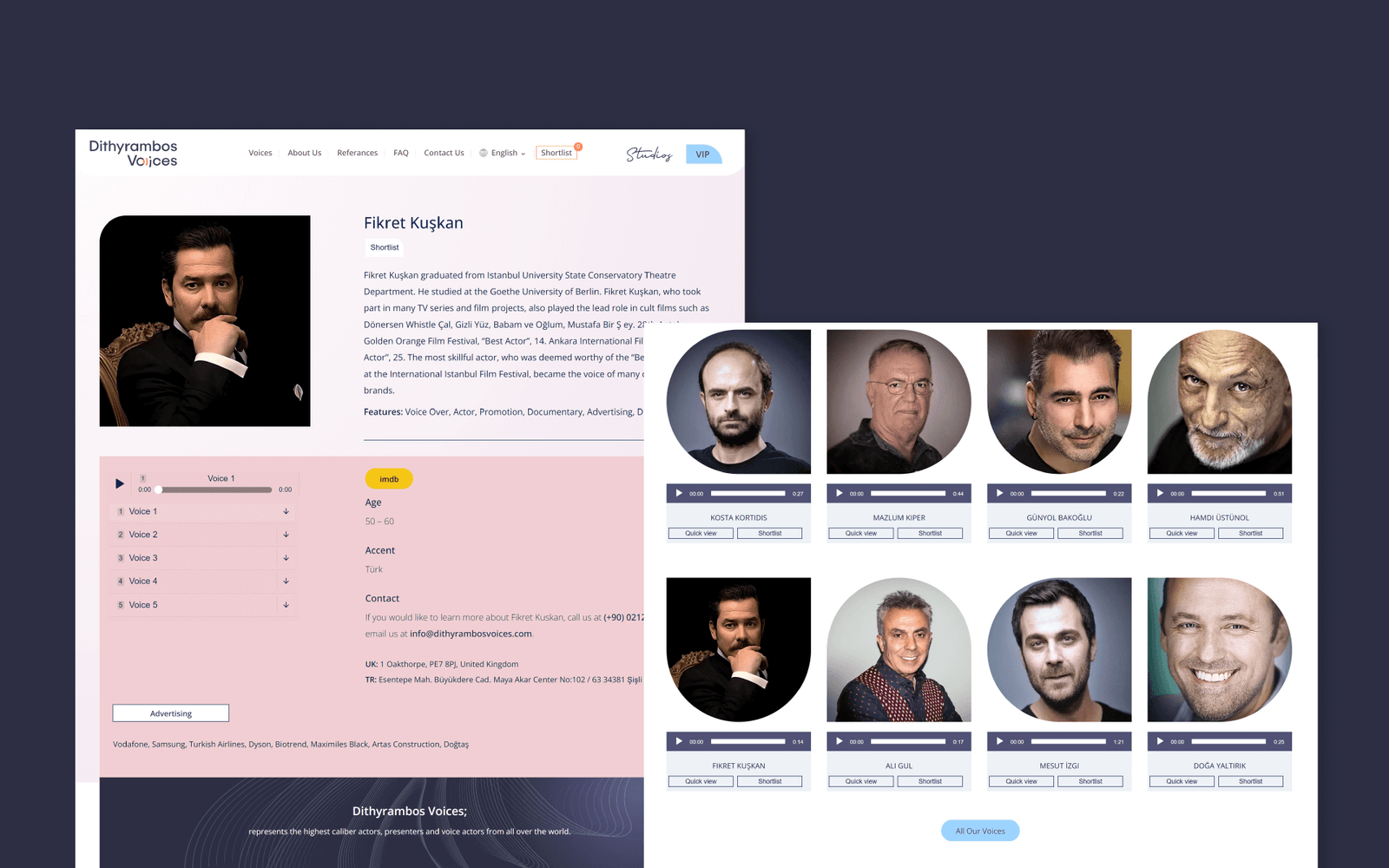Viewport: 1389px width, 868px height.
Task: Quick view Günyol Bakoğlu
Action: (x=1022, y=533)
